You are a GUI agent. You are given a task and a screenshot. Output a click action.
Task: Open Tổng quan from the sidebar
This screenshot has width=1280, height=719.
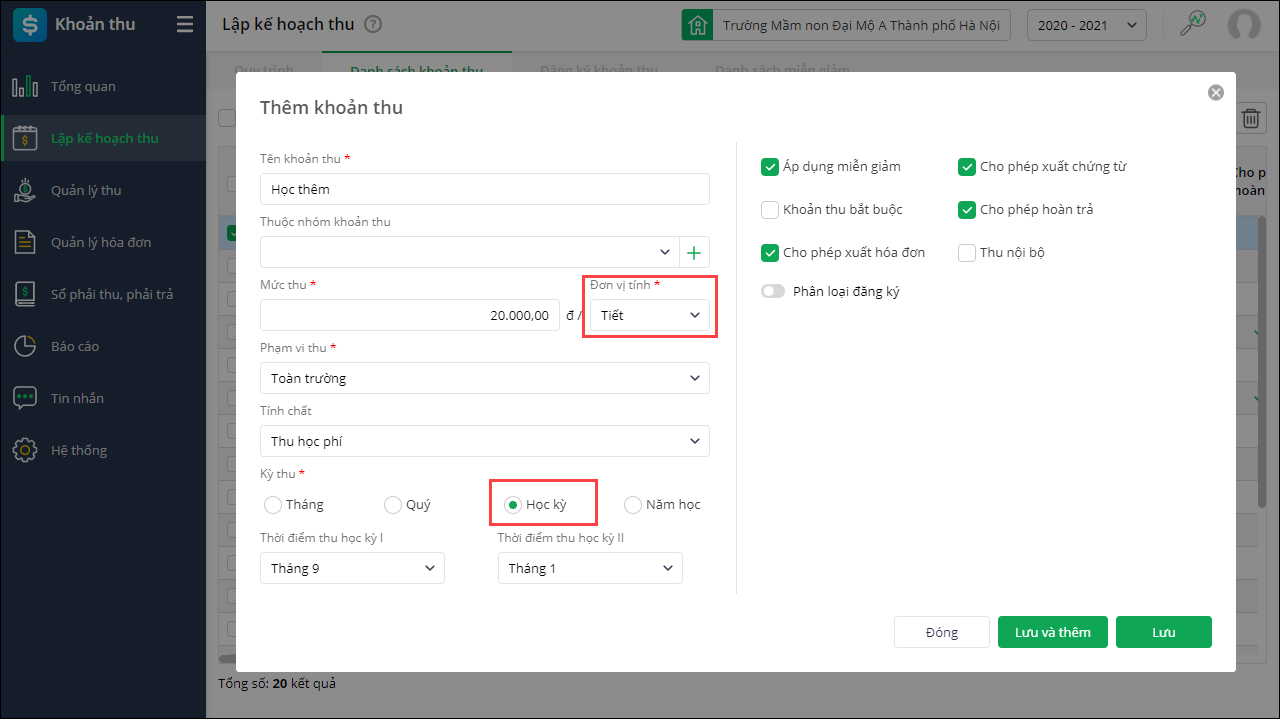pyautogui.click(x=83, y=87)
